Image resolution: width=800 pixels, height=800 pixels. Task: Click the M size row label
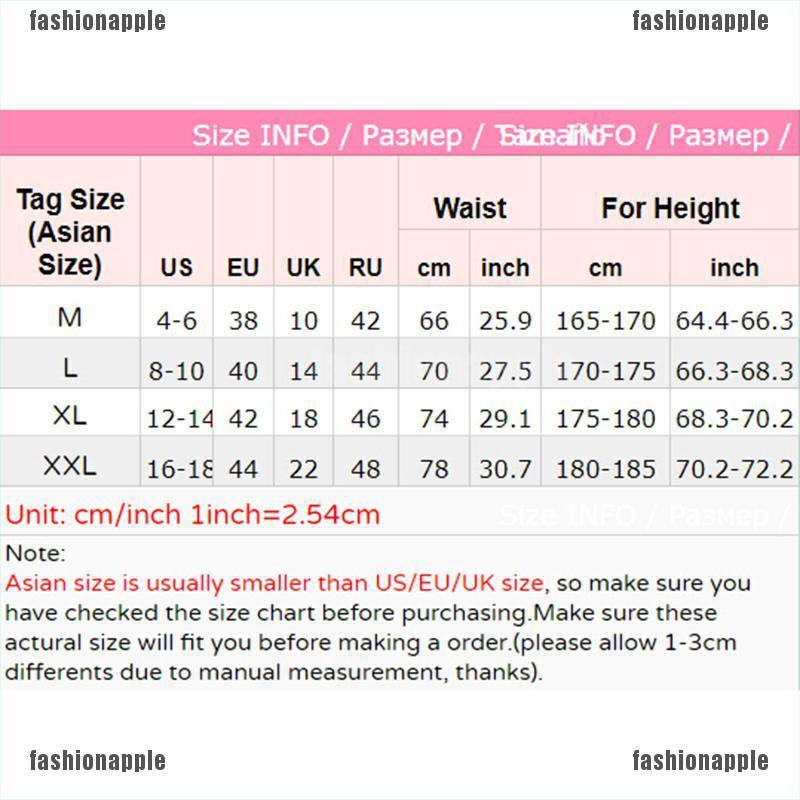70,318
